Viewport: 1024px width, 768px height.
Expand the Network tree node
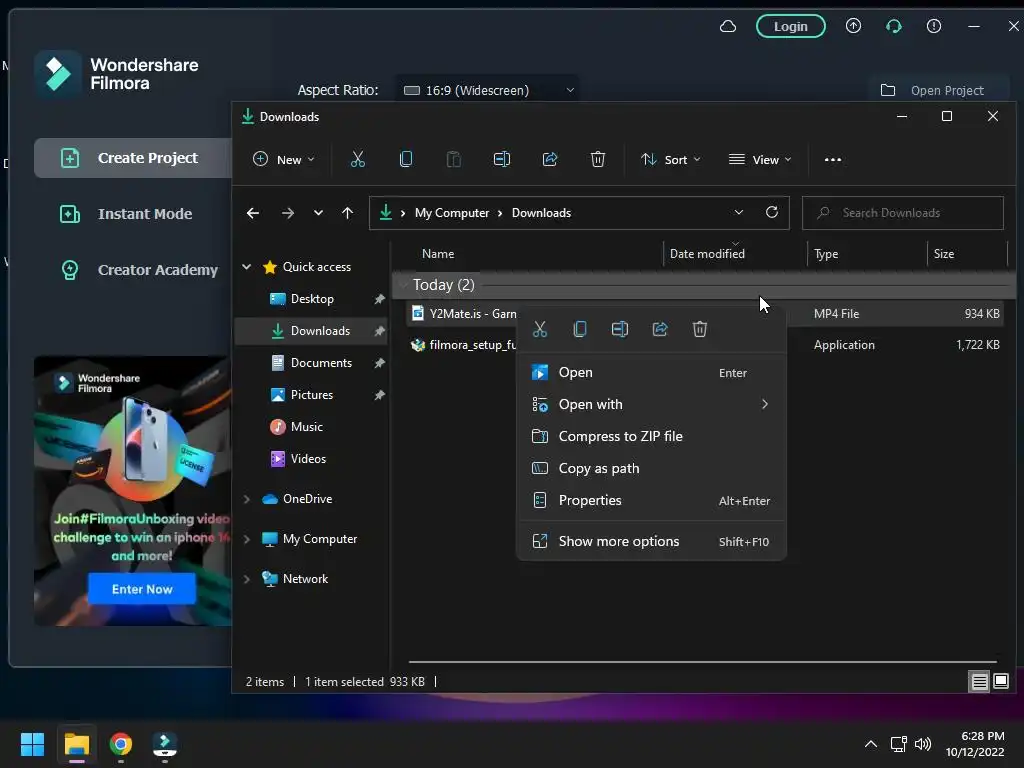coord(247,579)
